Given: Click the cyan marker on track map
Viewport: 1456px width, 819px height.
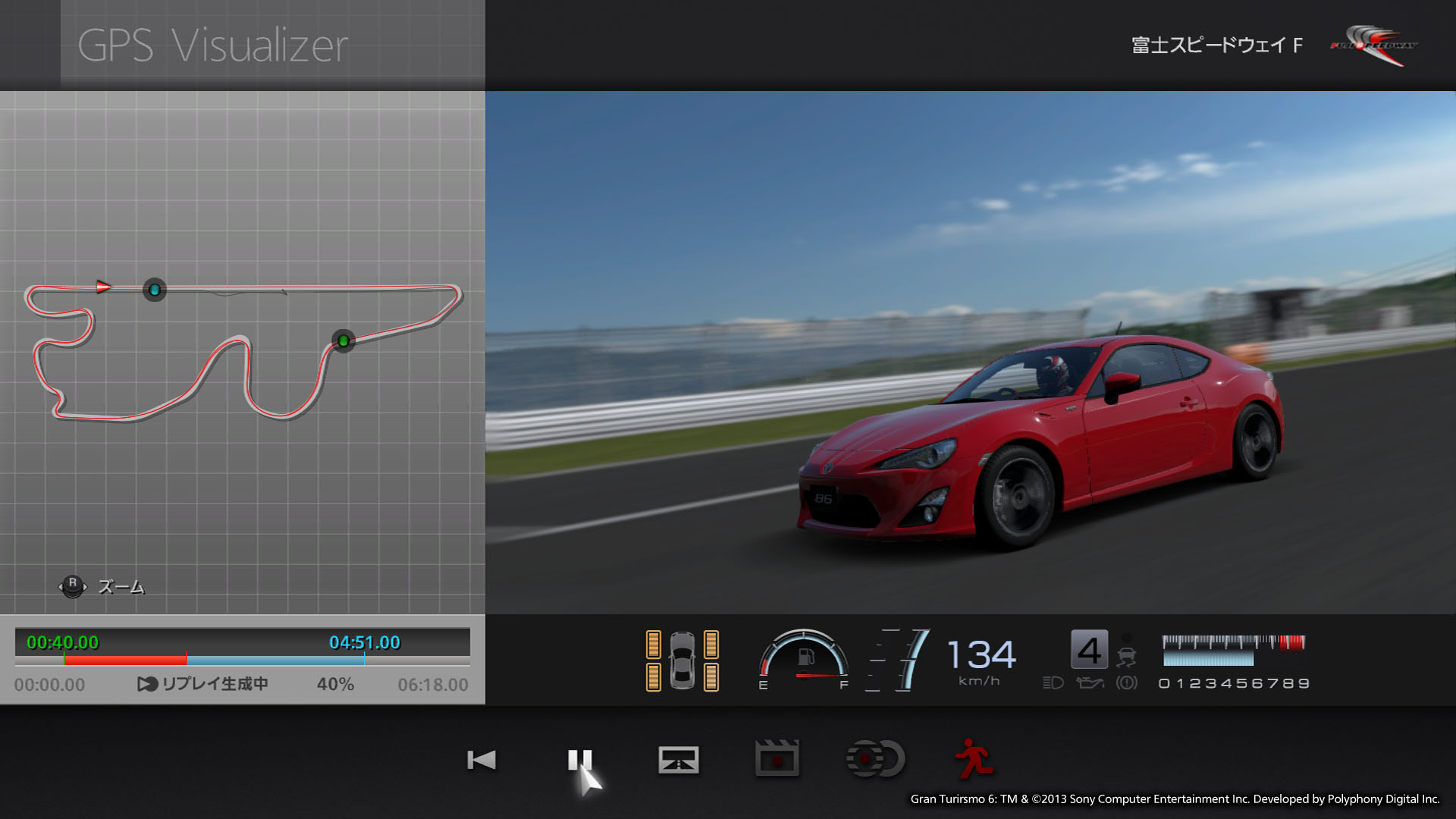Looking at the screenshot, I should click(155, 290).
